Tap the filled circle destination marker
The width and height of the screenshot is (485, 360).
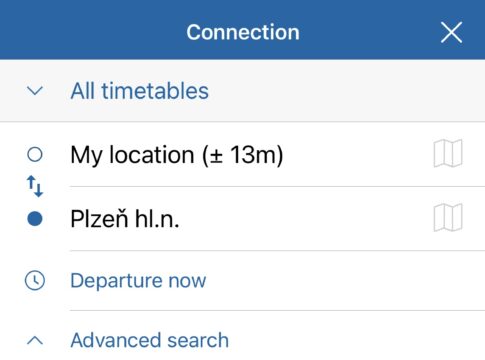pyautogui.click(x=35, y=219)
